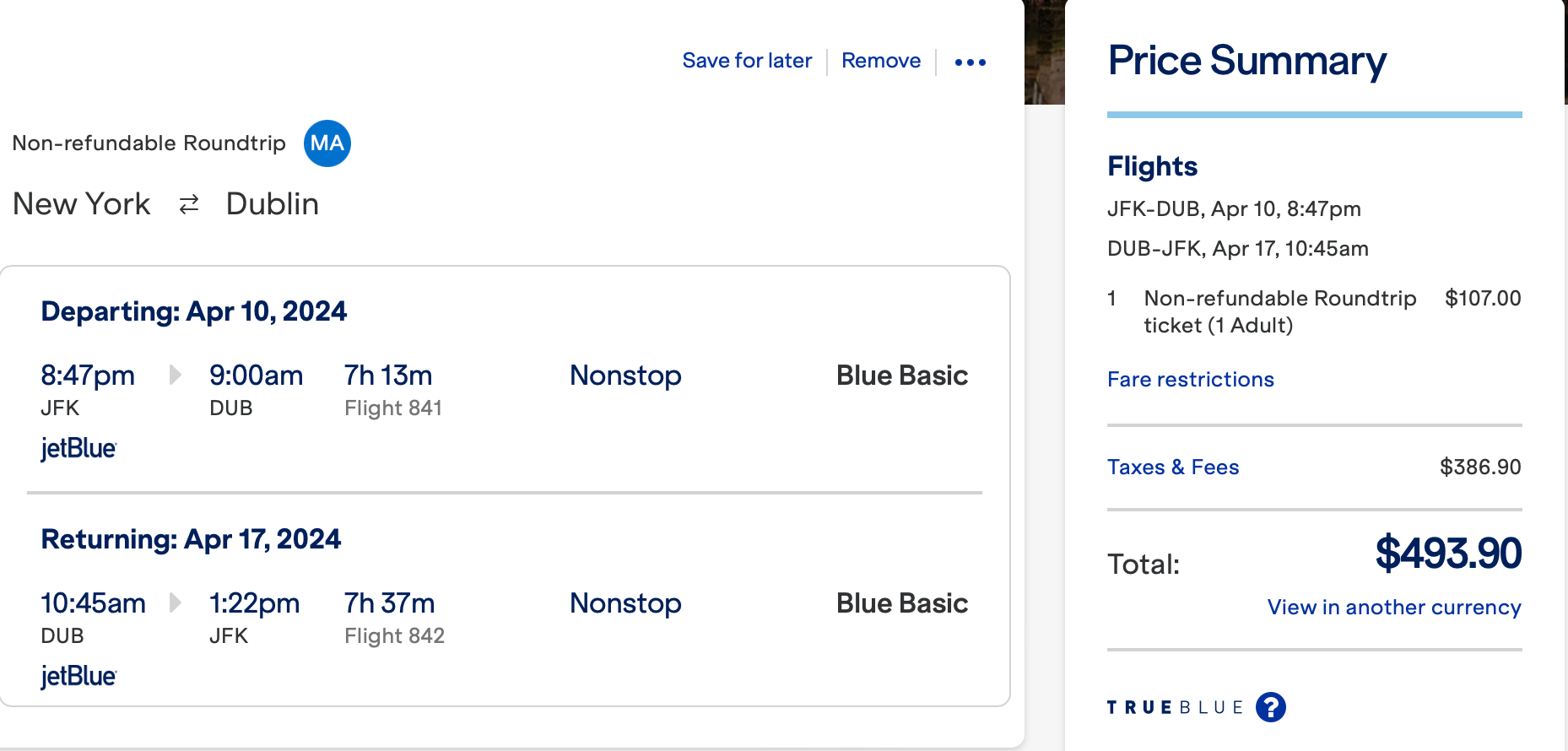Click Save for later link
This screenshot has width=1568, height=751.
click(x=747, y=61)
